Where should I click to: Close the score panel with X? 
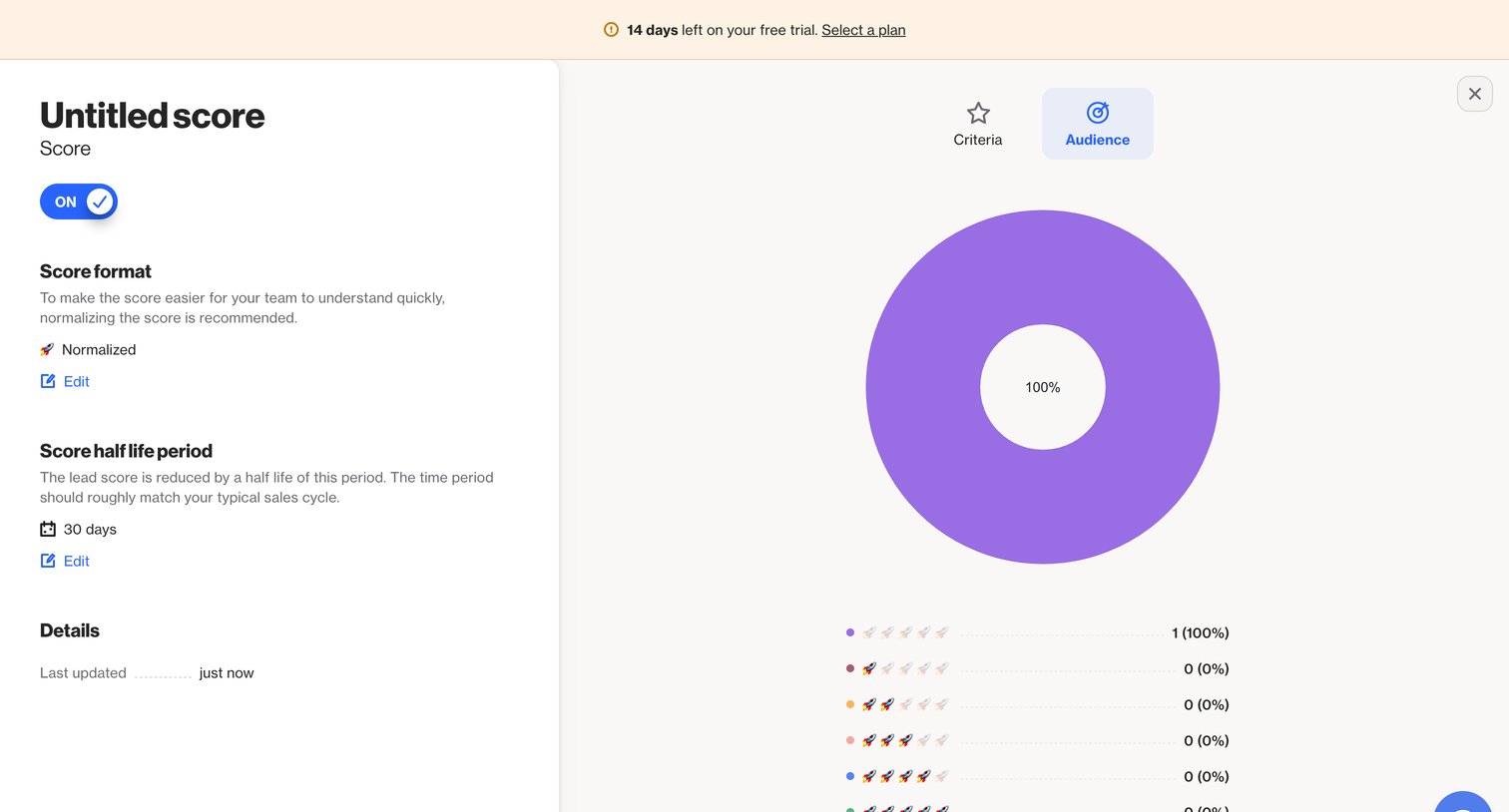pyautogui.click(x=1475, y=94)
